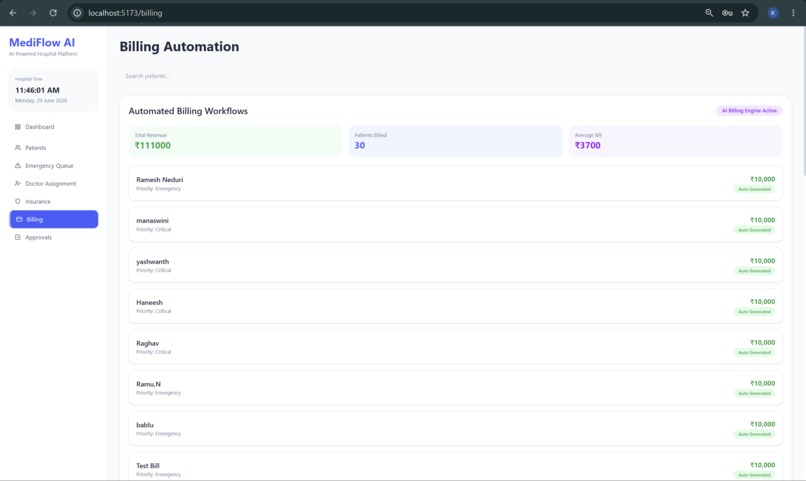Select the Patients Billed 30 card
806x481 pixels.
[455, 141]
